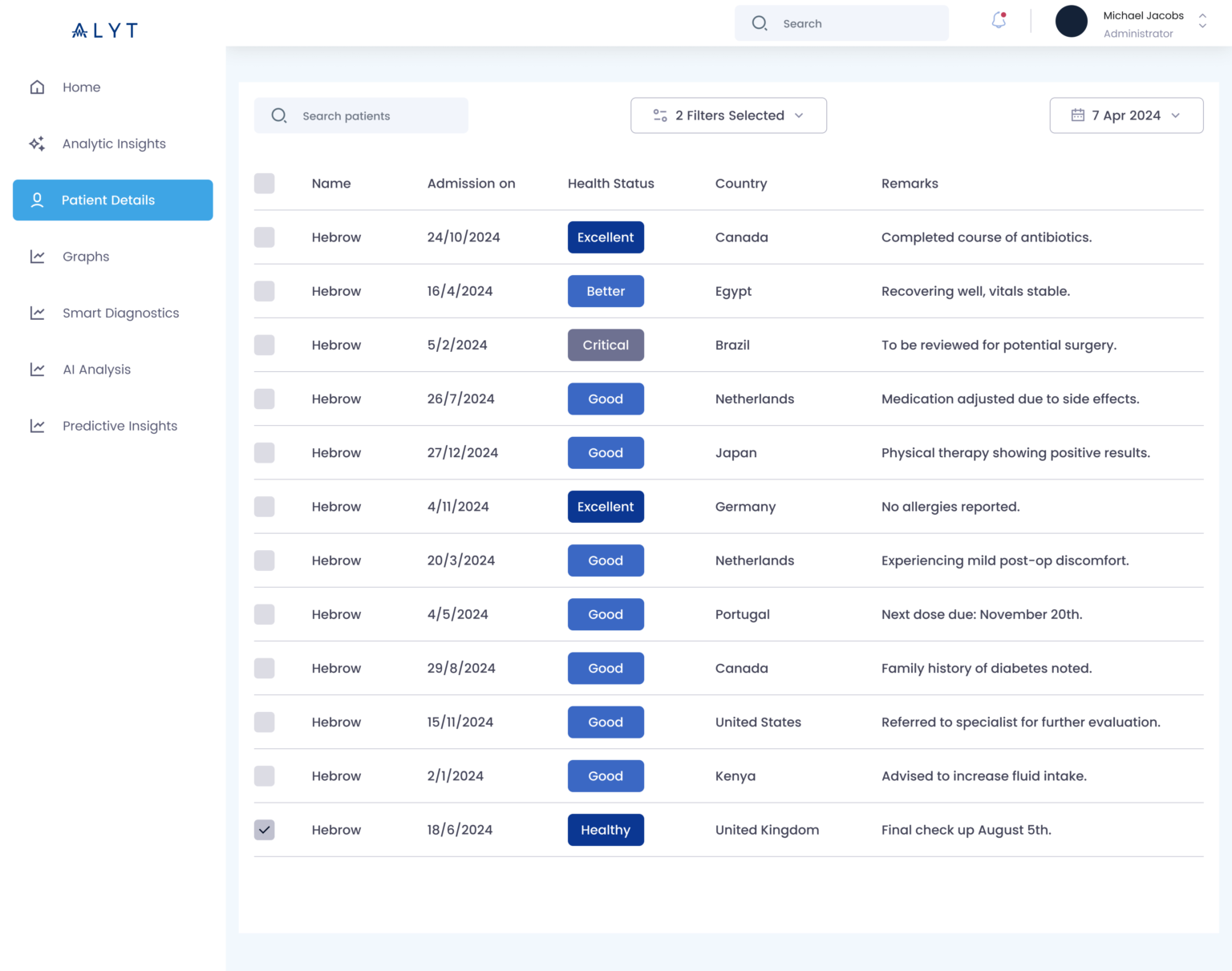Click the notification bell icon

click(x=999, y=21)
